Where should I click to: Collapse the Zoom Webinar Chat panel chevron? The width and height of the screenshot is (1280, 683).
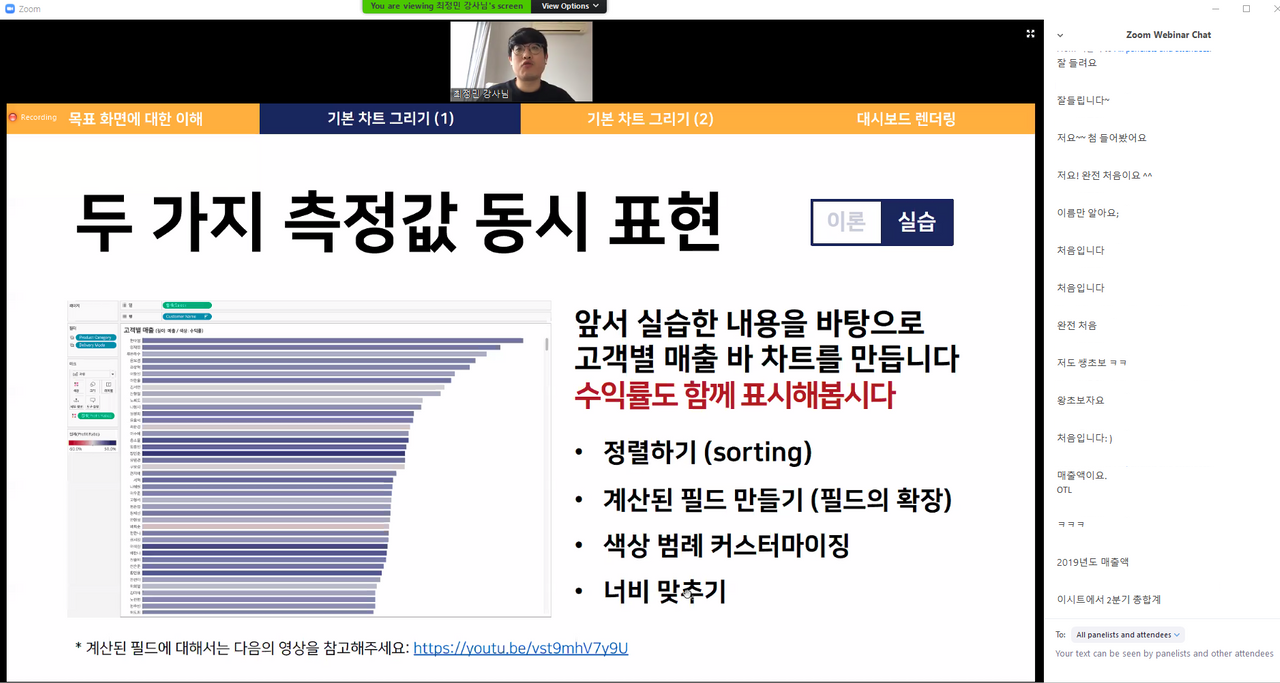(x=1060, y=35)
